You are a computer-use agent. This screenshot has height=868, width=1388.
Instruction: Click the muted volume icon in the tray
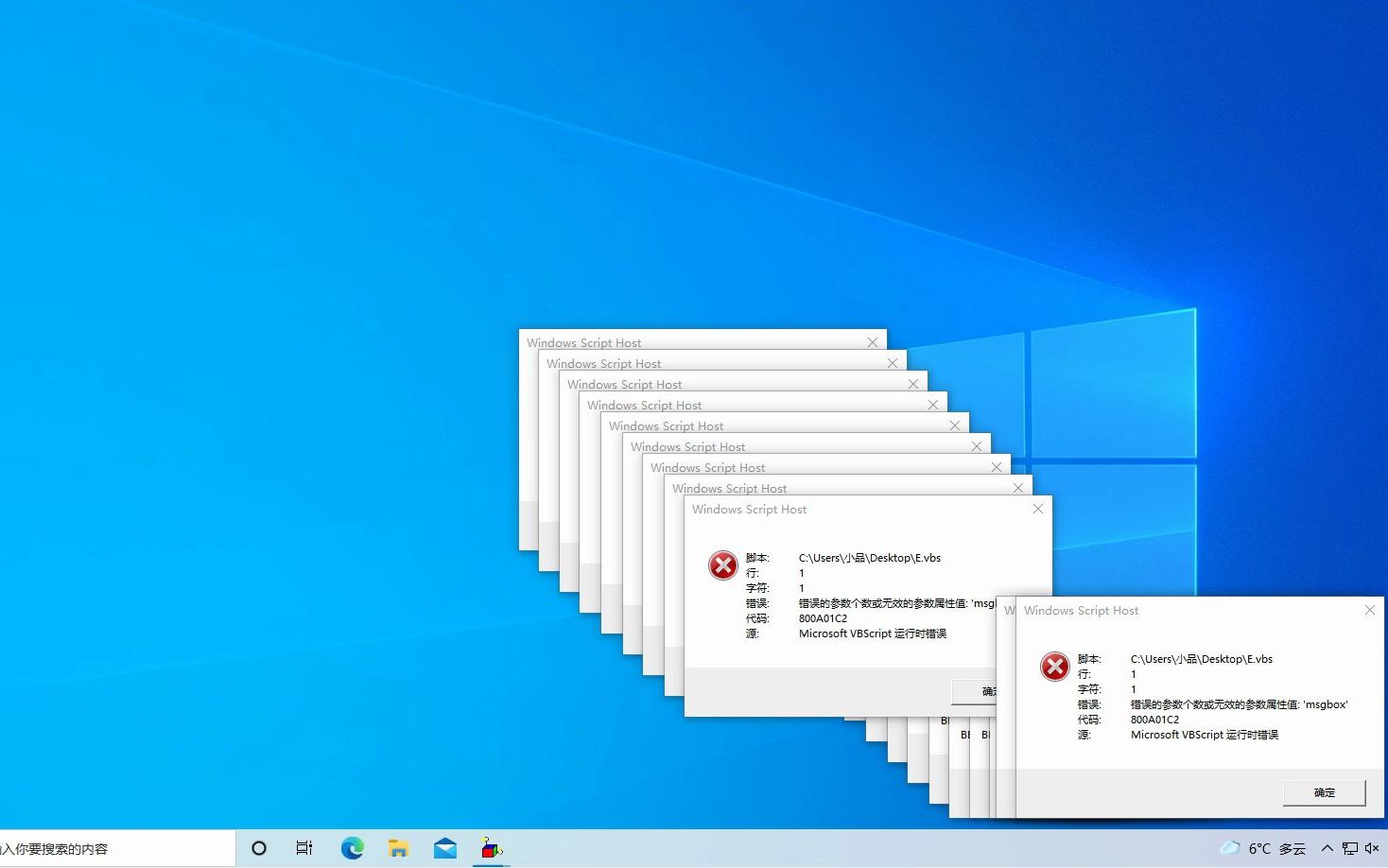(x=1372, y=848)
